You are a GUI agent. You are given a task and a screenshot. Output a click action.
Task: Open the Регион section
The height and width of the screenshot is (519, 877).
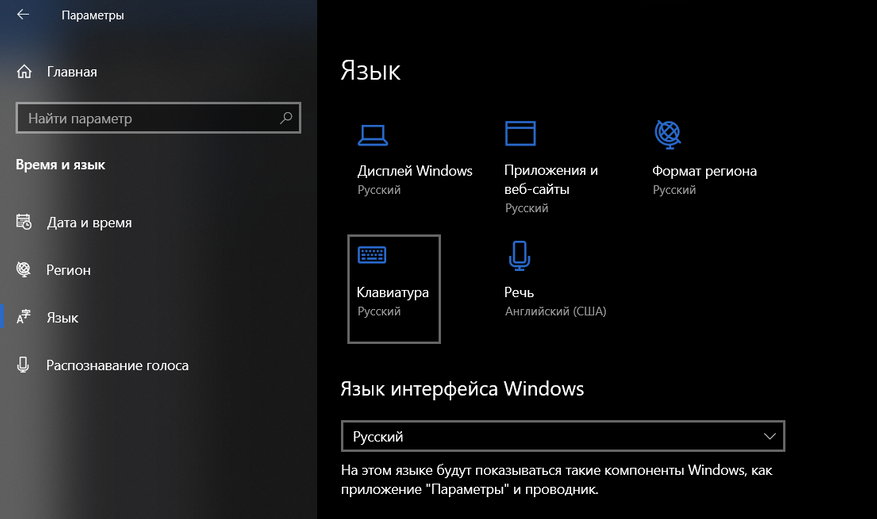point(68,270)
